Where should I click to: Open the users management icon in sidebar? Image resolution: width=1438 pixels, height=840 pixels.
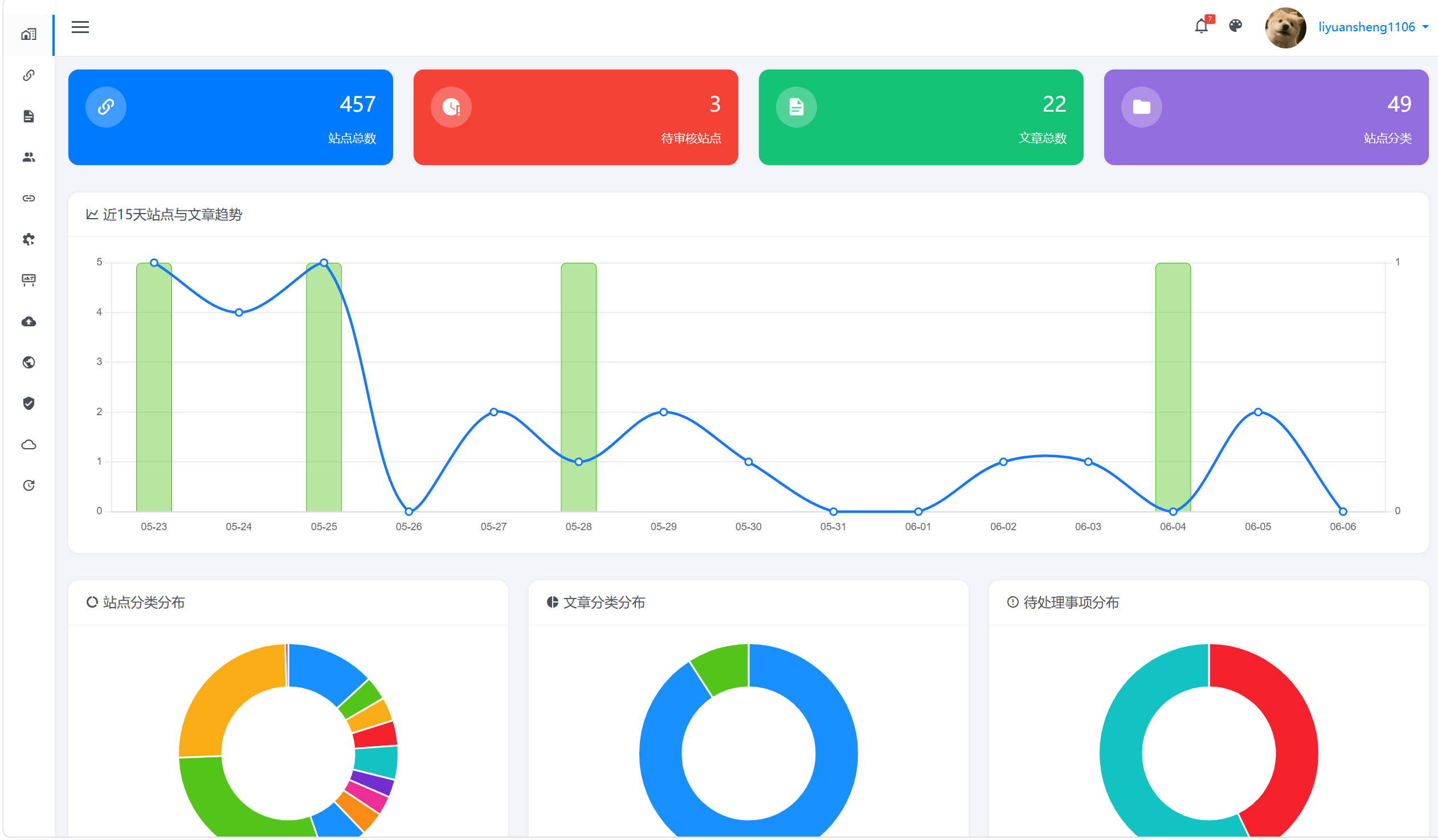28,157
